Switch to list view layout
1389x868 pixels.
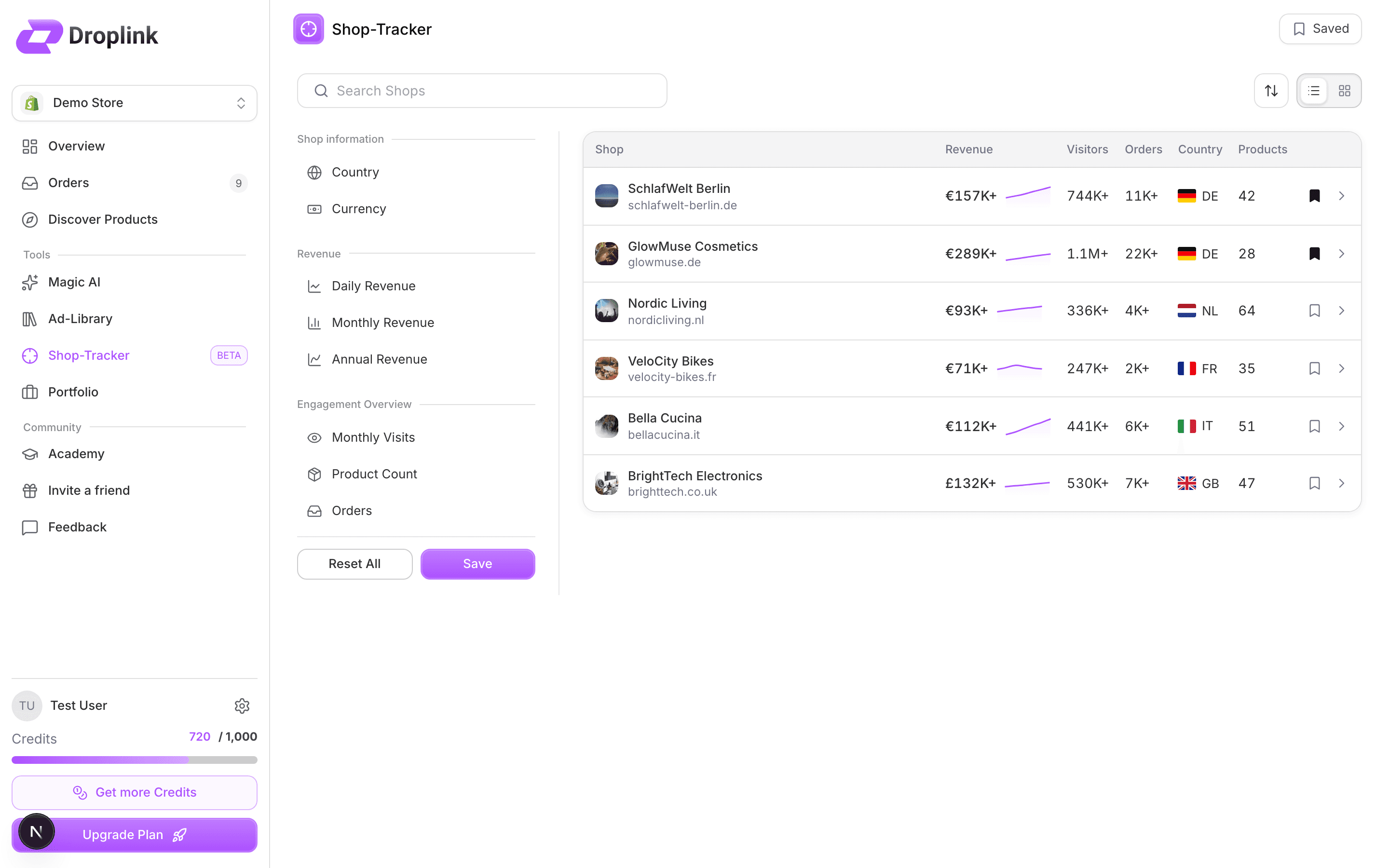1313,91
